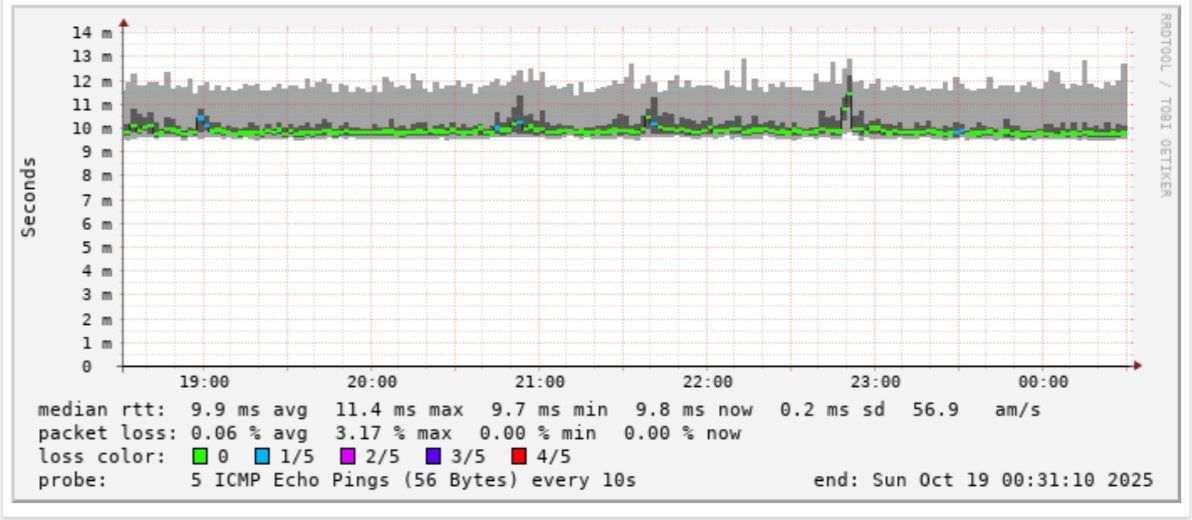This screenshot has width=1192, height=520.
Task: Click the 21:00 time axis label
Action: pos(540,382)
